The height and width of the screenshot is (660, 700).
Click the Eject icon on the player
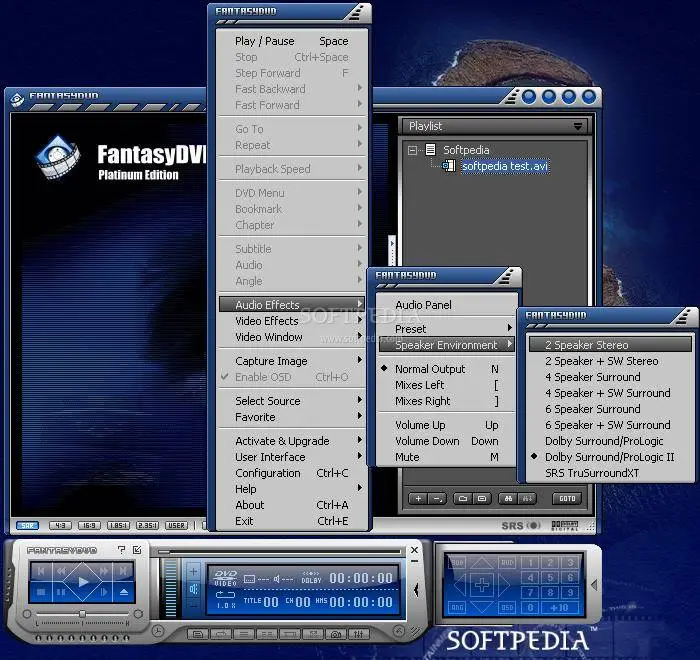point(124,592)
